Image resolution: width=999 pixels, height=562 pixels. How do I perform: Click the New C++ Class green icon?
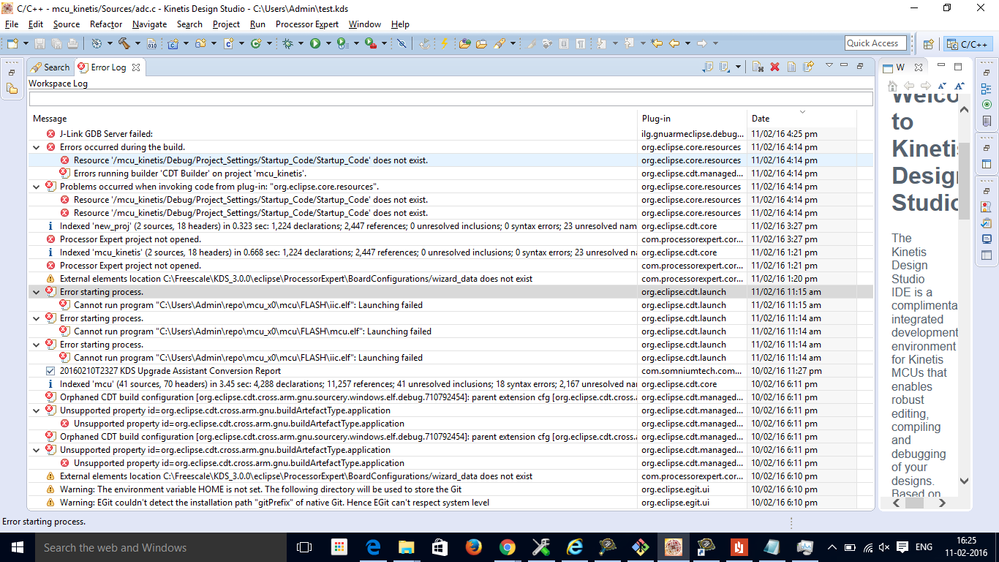[x=255, y=43]
